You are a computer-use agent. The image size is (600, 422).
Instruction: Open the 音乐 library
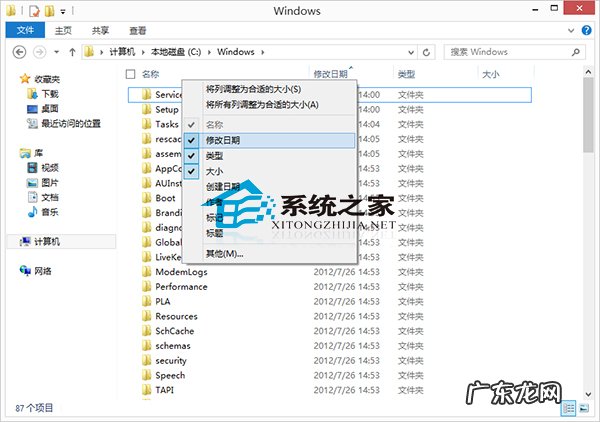(50, 212)
